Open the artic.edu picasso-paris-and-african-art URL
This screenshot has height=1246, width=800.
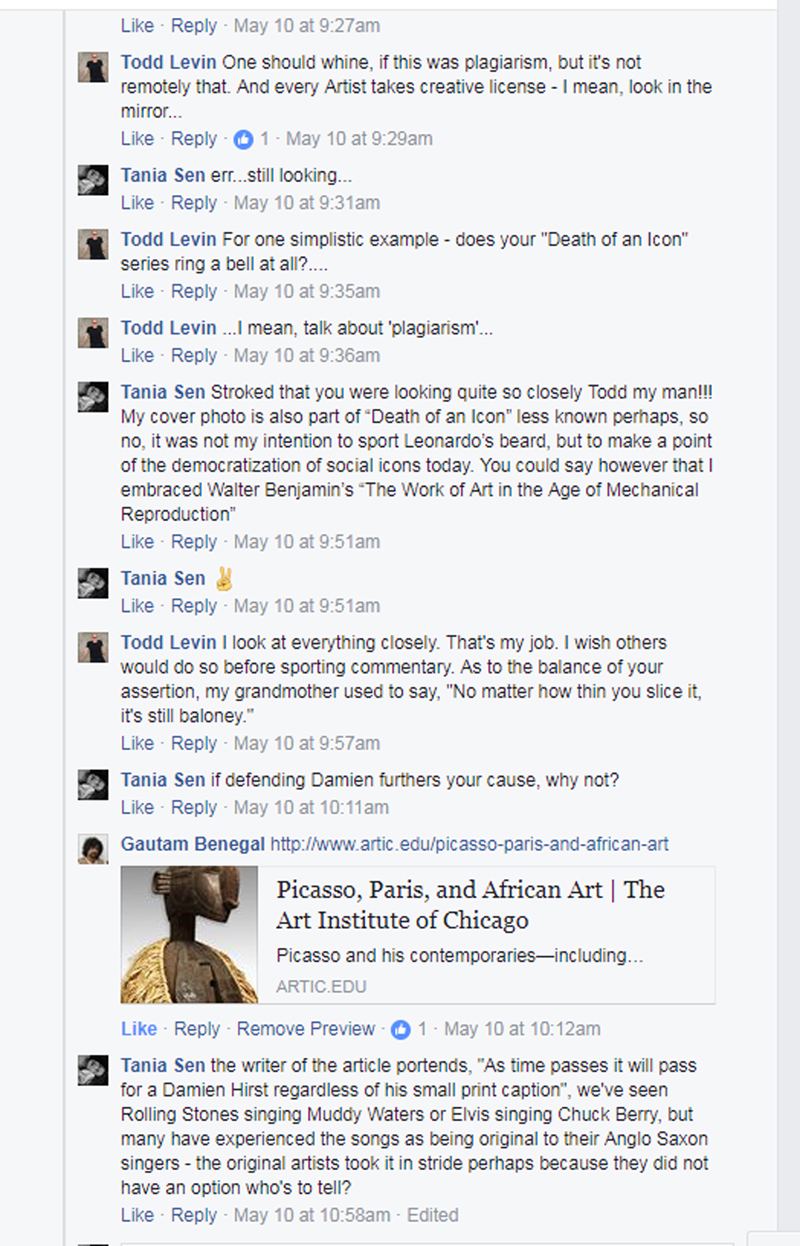(469, 844)
